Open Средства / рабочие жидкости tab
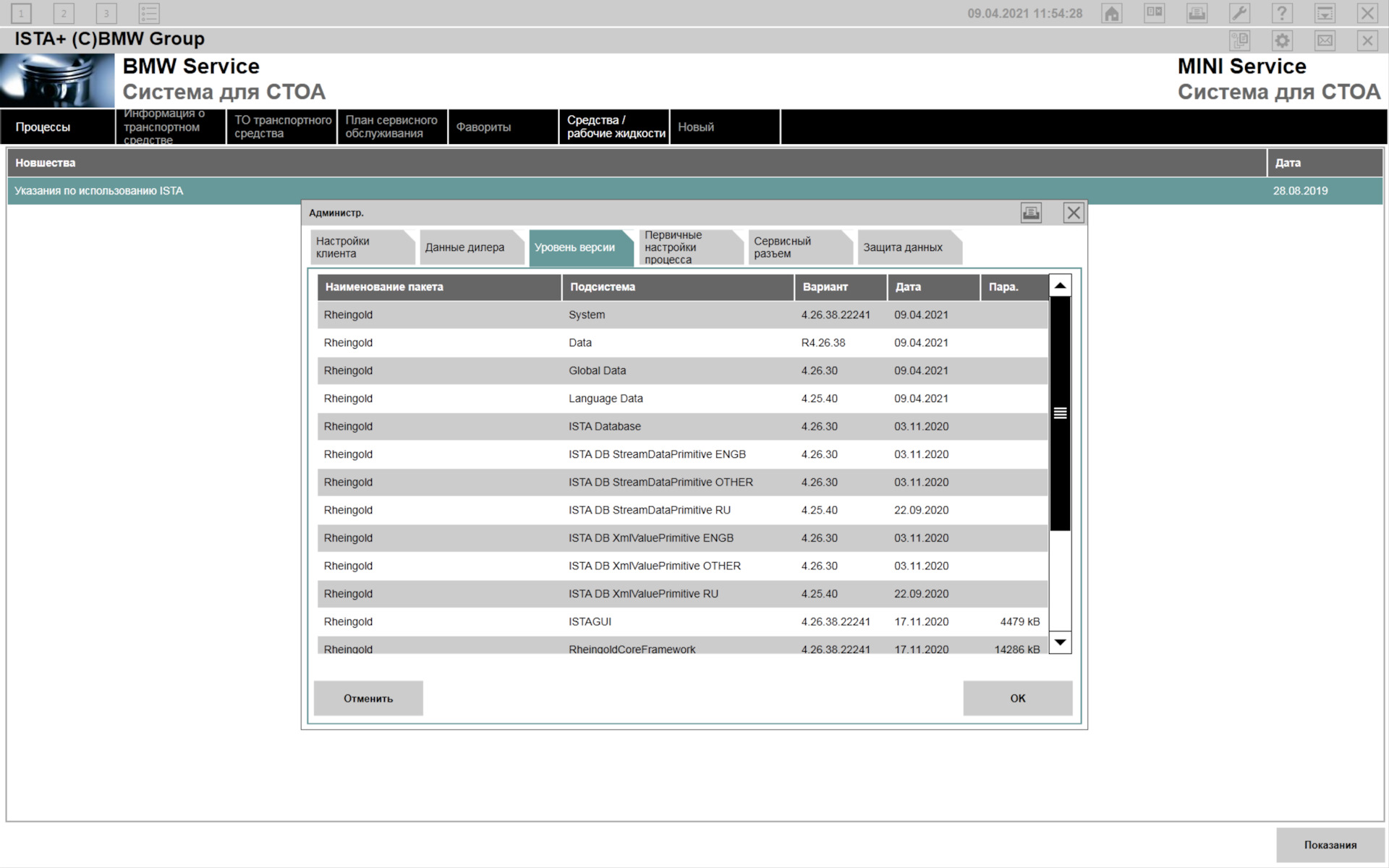Image resolution: width=1389 pixels, height=868 pixels. [614, 127]
